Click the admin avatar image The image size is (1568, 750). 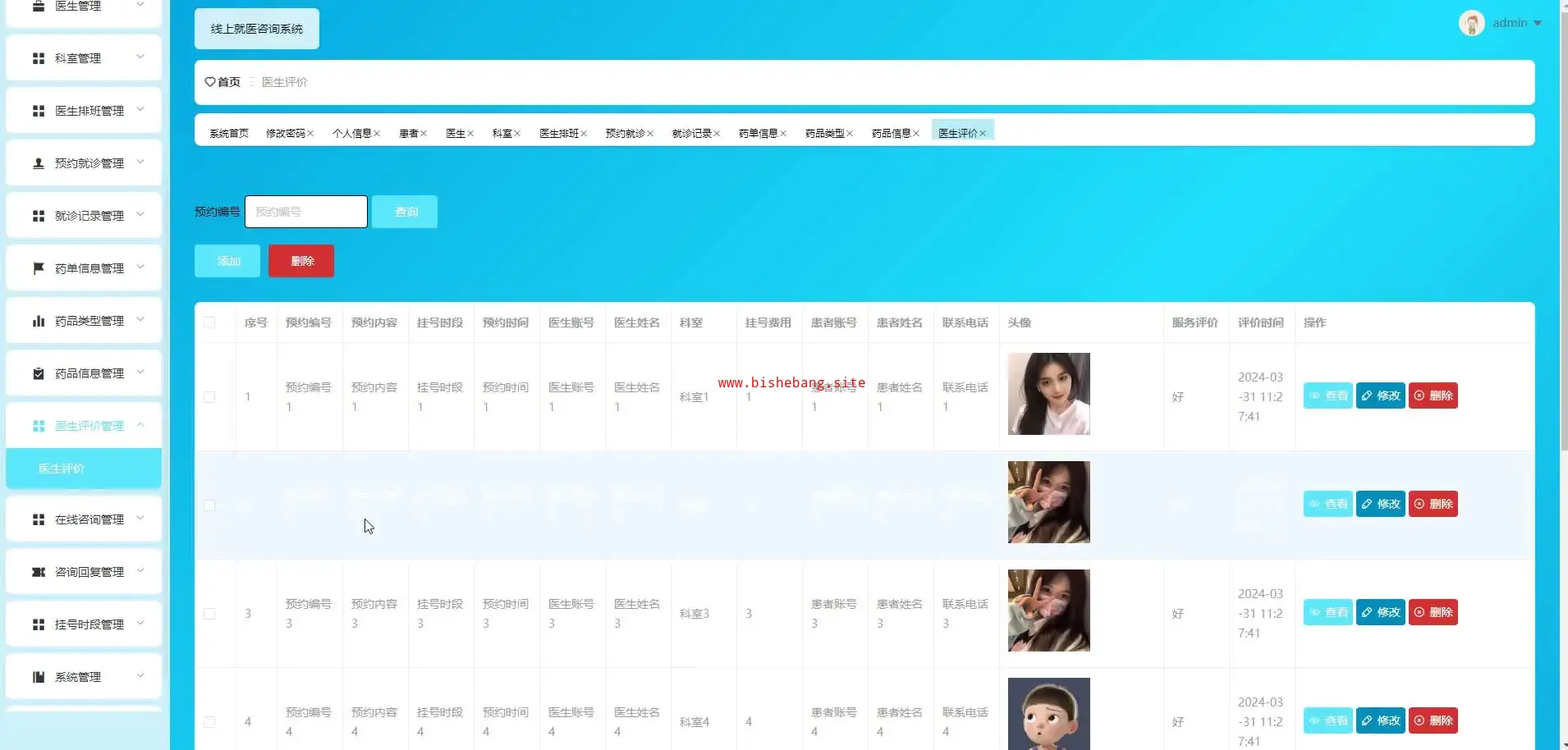click(x=1471, y=23)
